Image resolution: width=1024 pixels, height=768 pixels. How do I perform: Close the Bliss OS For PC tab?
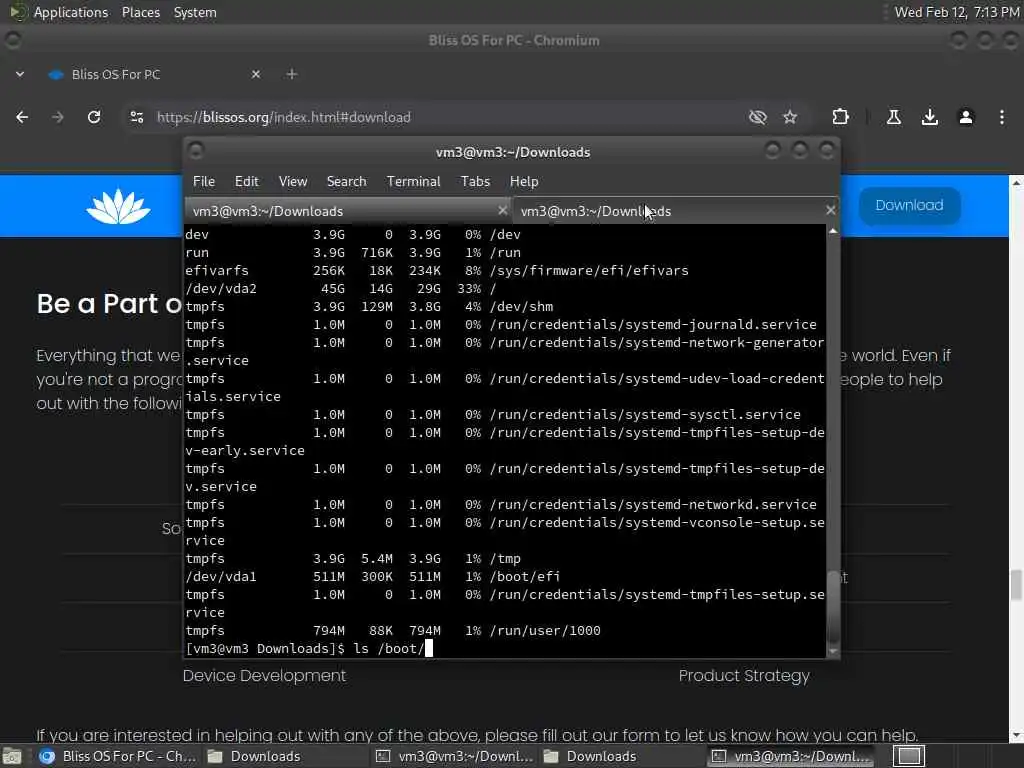click(256, 74)
